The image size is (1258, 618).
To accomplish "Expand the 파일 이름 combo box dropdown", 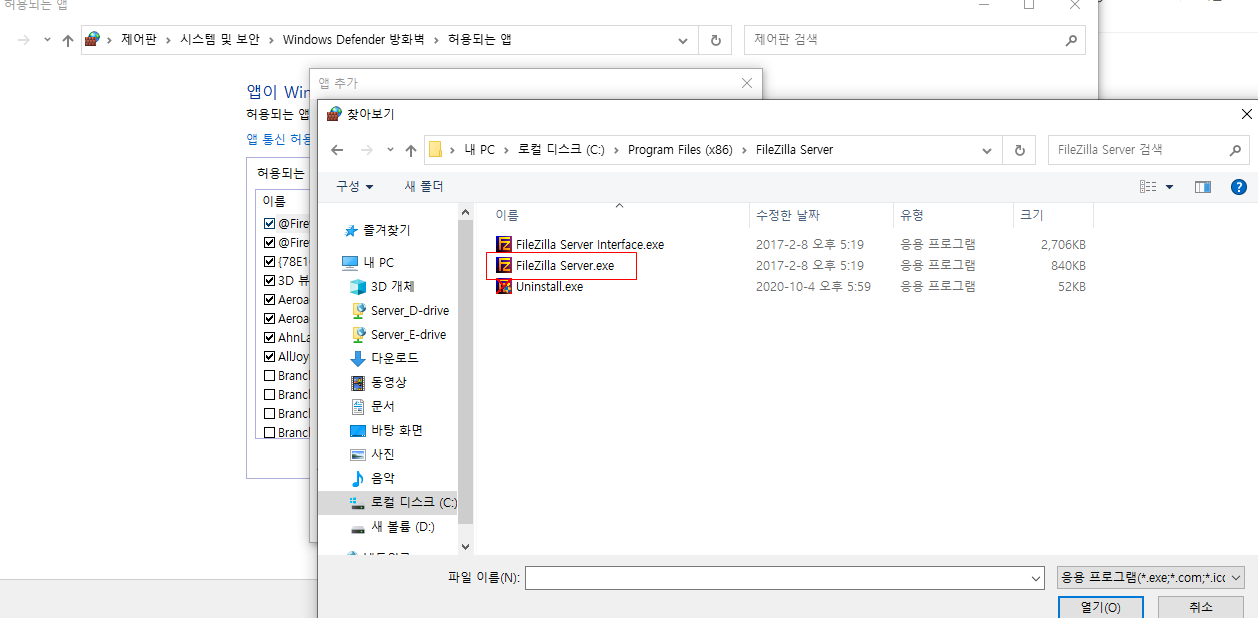I will click(x=1036, y=578).
